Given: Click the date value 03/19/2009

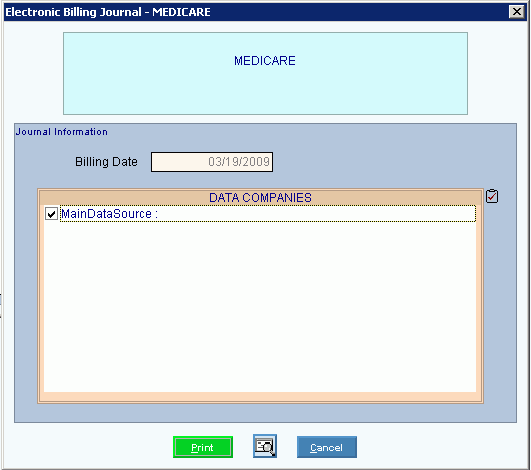Looking at the screenshot, I should [x=239, y=162].
